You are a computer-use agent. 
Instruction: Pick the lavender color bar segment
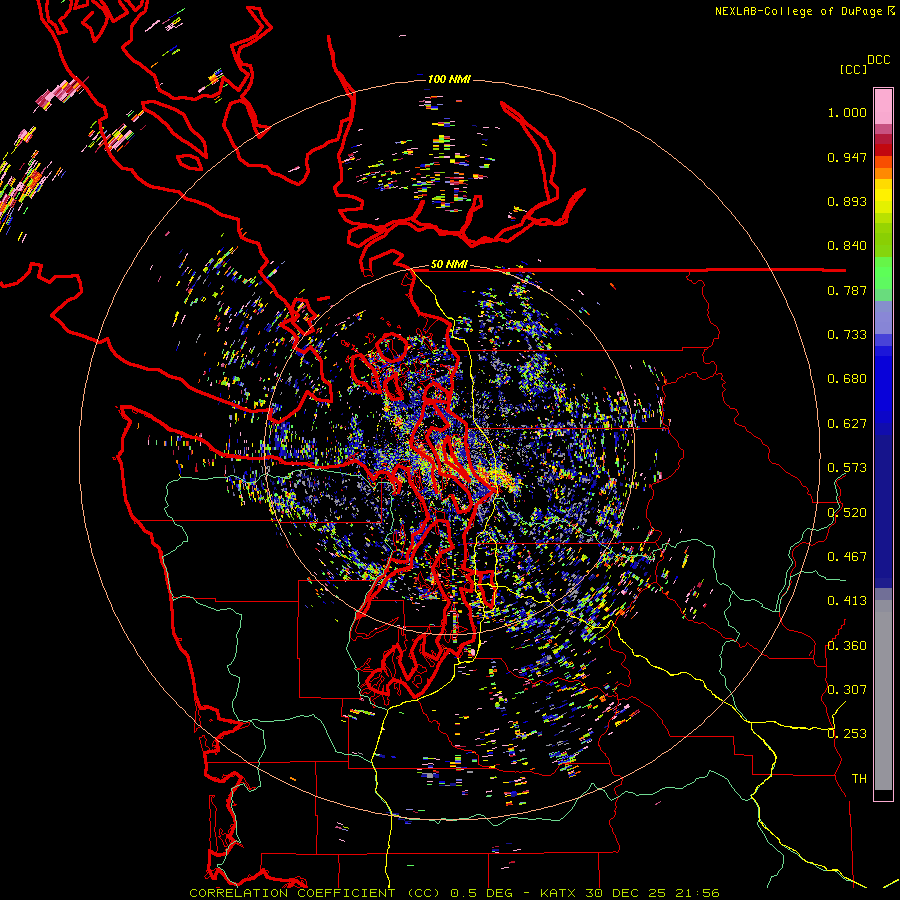[x=883, y=317]
